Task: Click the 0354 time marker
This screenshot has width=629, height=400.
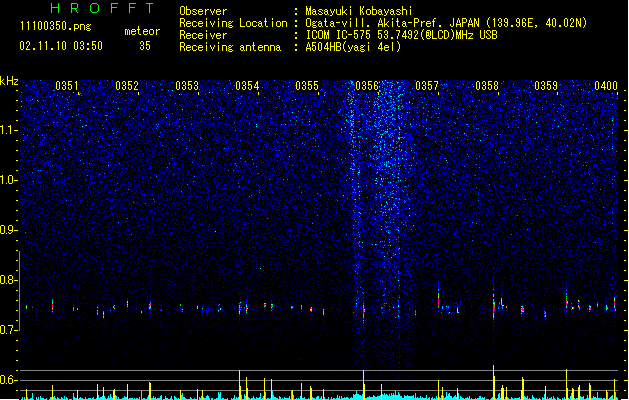Action: 247,86
